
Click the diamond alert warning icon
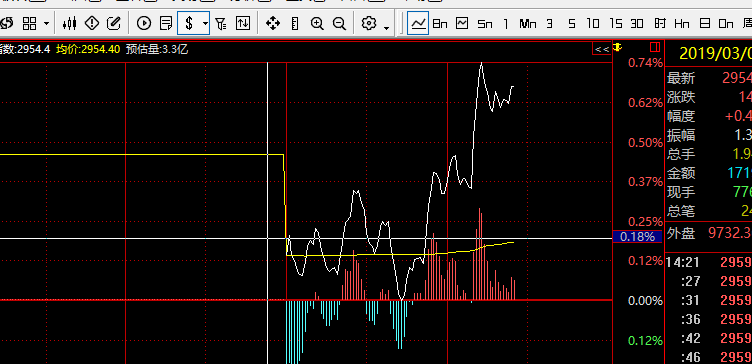coord(92,23)
